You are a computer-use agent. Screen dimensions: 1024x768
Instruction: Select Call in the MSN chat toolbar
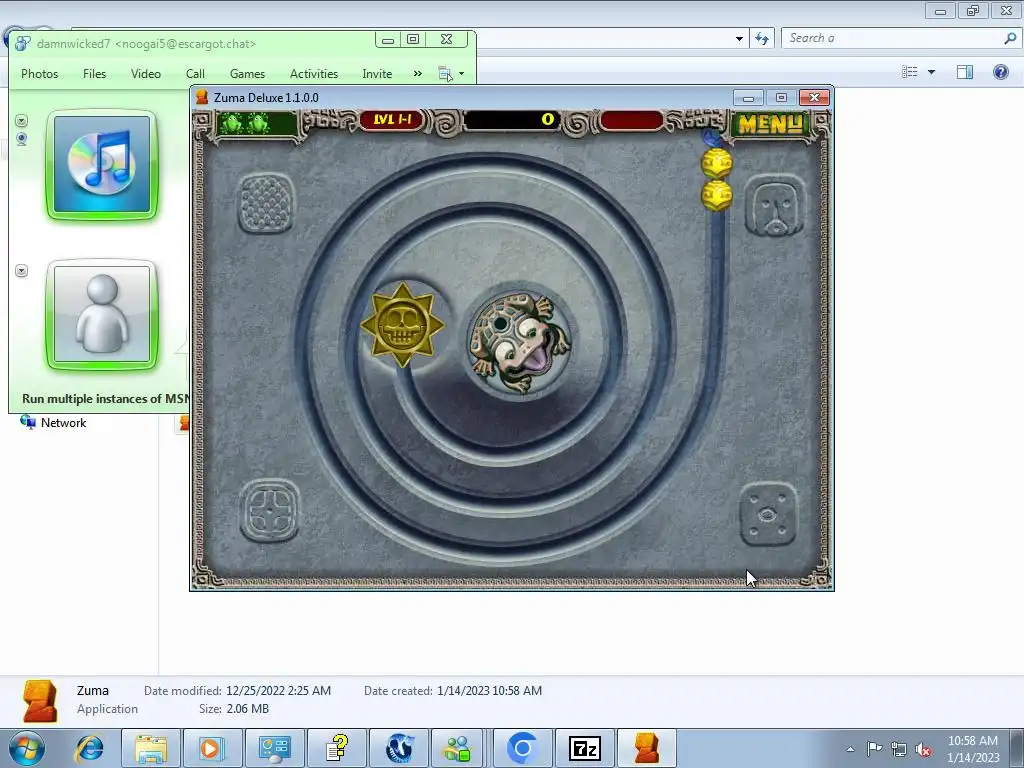point(195,74)
